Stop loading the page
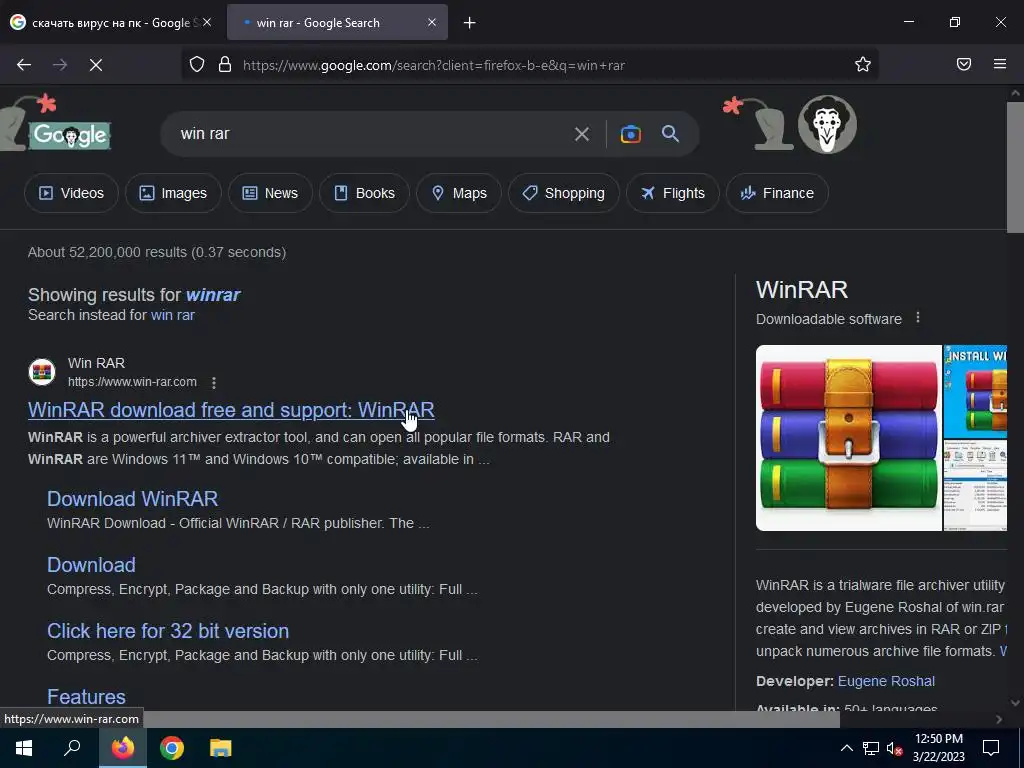 click(96, 65)
